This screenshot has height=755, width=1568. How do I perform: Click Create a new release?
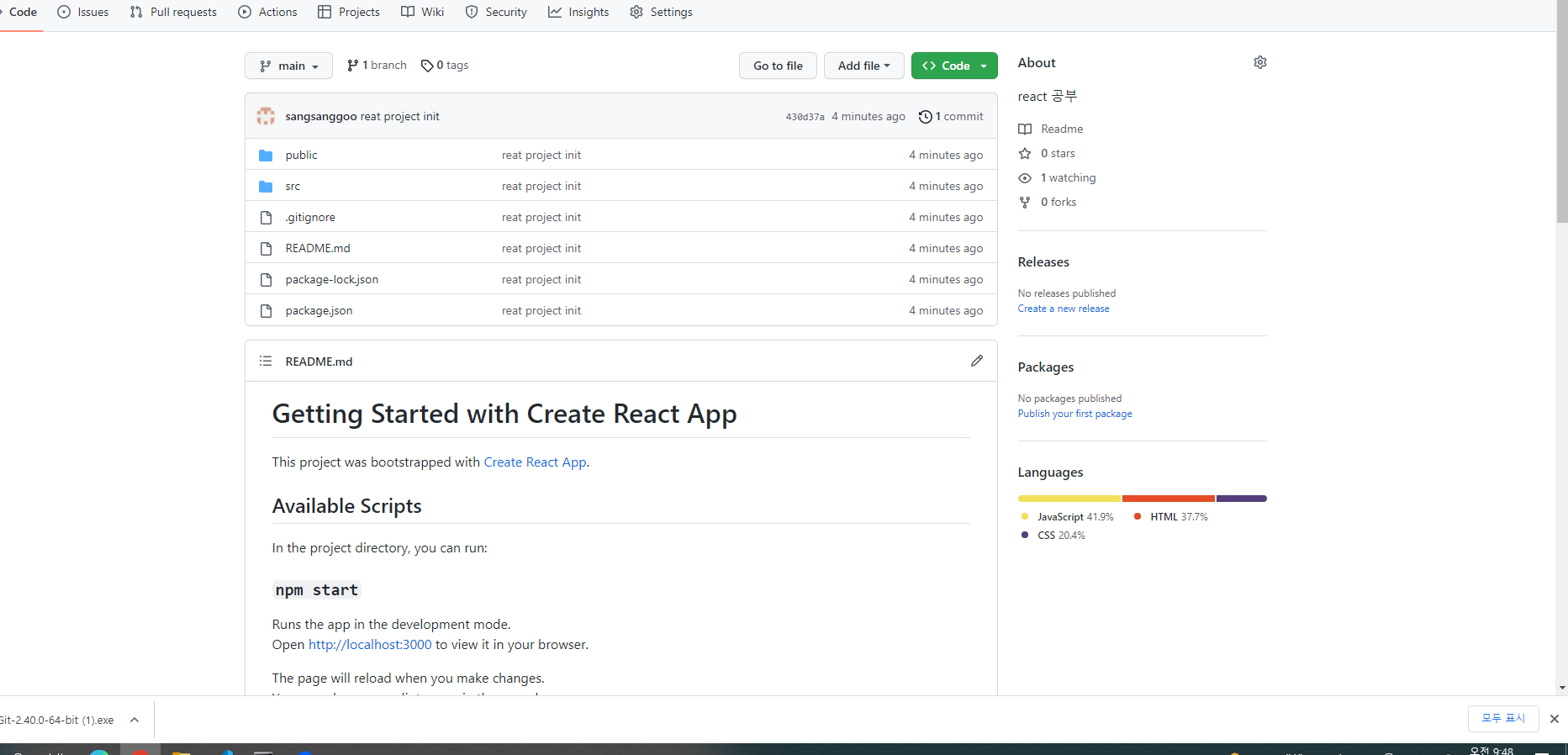[x=1064, y=309]
